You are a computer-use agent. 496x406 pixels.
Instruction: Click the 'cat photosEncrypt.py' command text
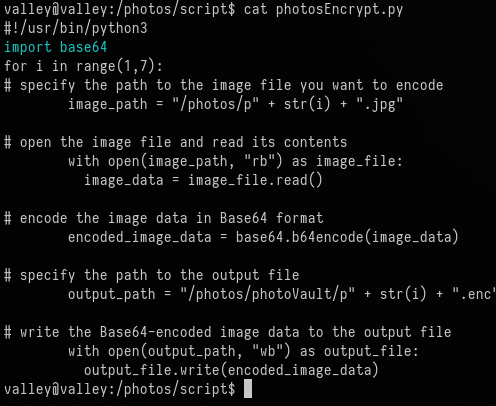pos(323,9)
